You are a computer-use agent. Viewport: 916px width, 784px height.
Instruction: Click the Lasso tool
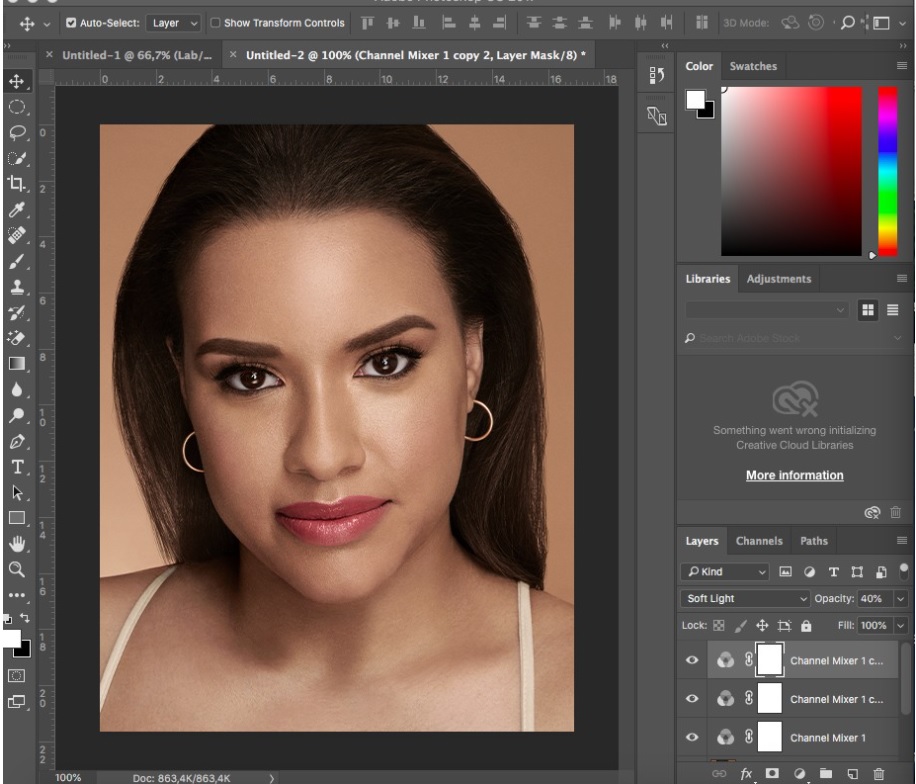(x=17, y=132)
